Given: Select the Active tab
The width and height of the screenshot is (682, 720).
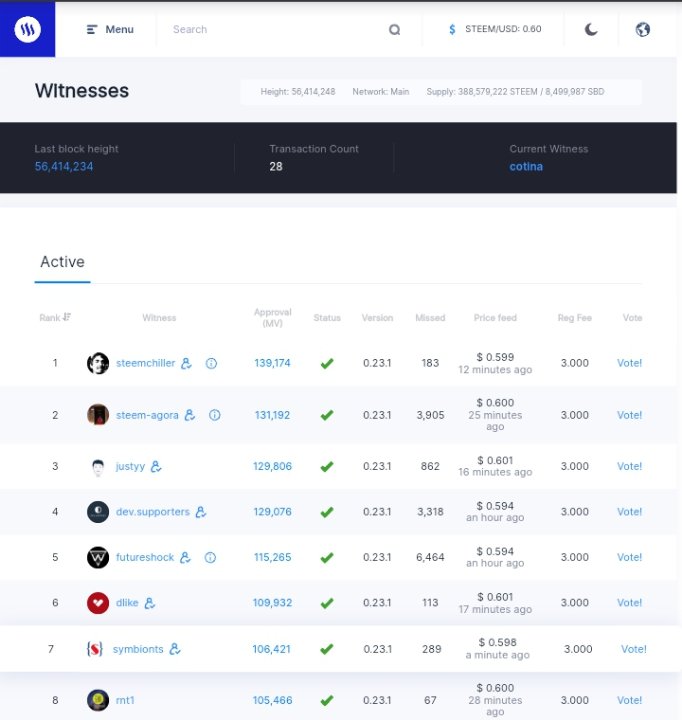Looking at the screenshot, I should (62, 262).
